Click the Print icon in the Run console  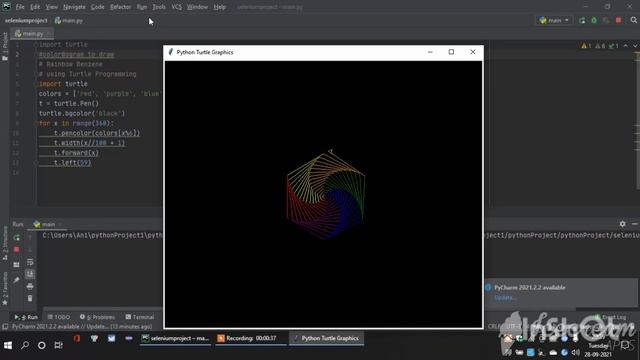[x=30, y=287]
